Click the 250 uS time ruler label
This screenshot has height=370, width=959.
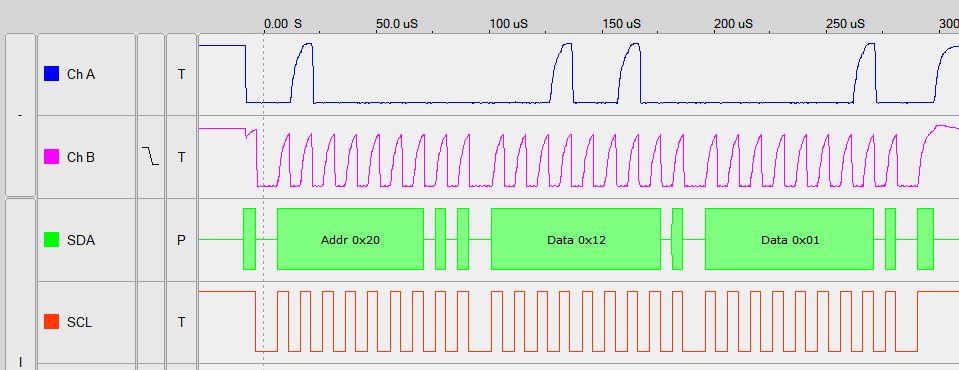tap(845, 24)
